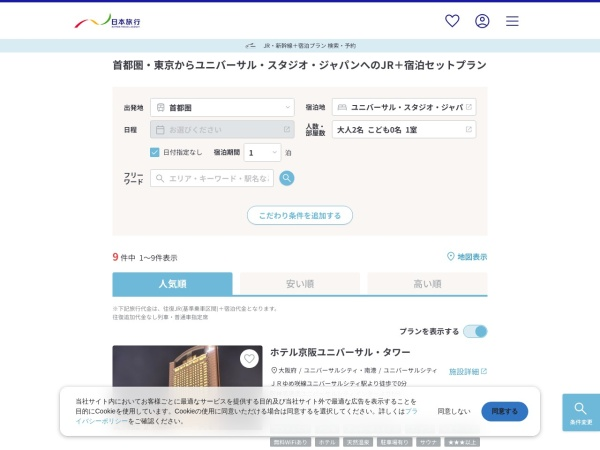Open the 宿泊地 destination field
This screenshot has height=450, width=600.
[404, 107]
